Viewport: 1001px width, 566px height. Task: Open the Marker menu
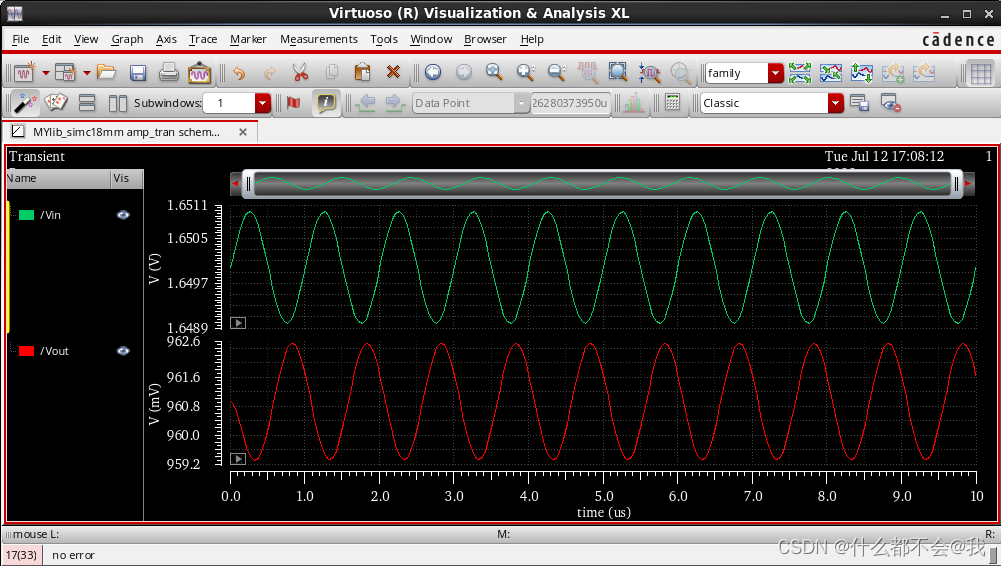[248, 39]
